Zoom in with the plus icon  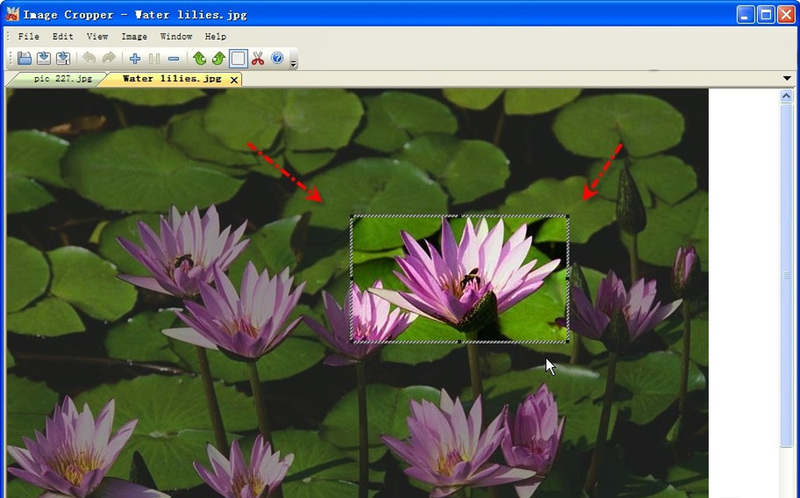pos(135,59)
